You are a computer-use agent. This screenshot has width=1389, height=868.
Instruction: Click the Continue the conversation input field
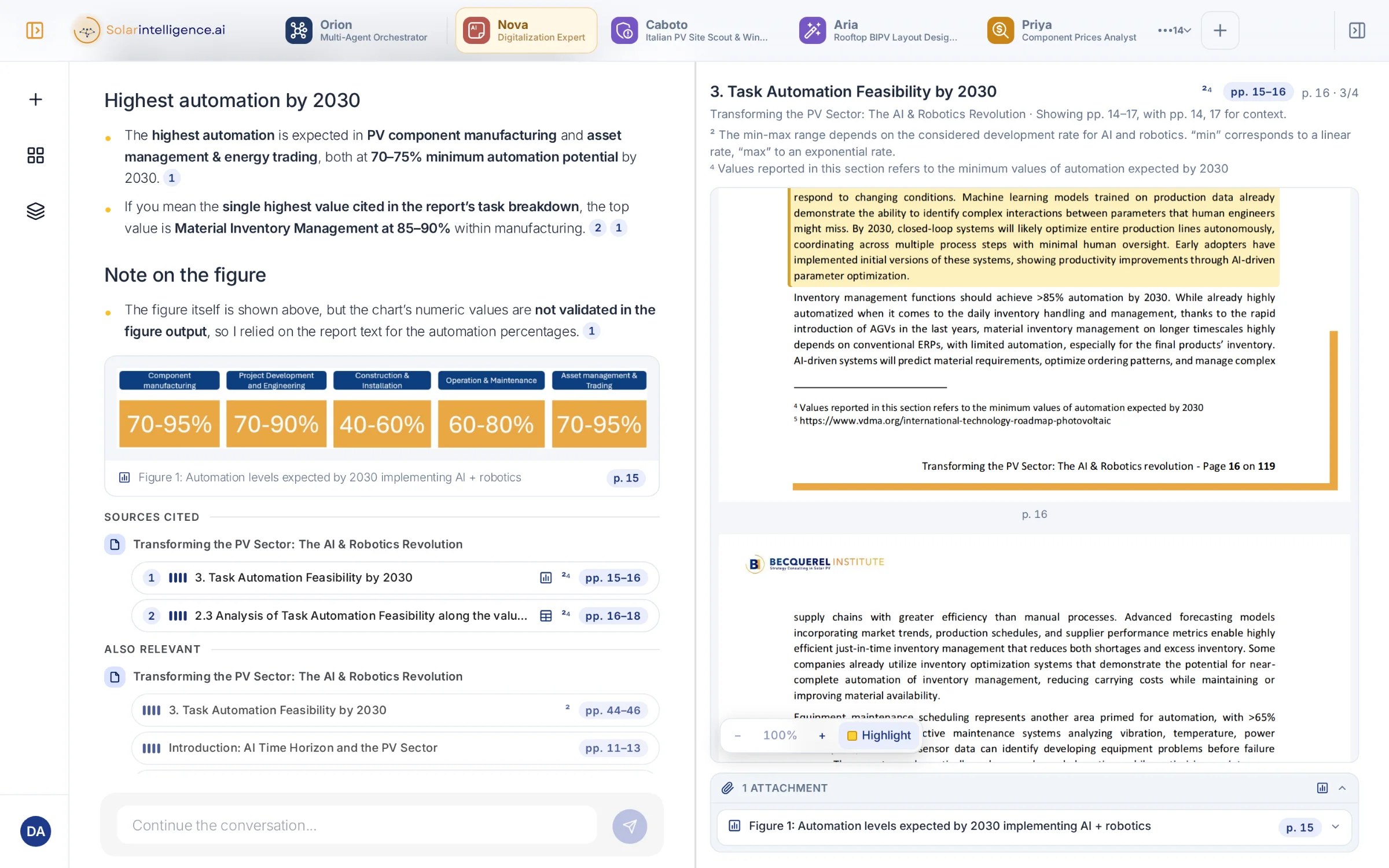pos(357,825)
